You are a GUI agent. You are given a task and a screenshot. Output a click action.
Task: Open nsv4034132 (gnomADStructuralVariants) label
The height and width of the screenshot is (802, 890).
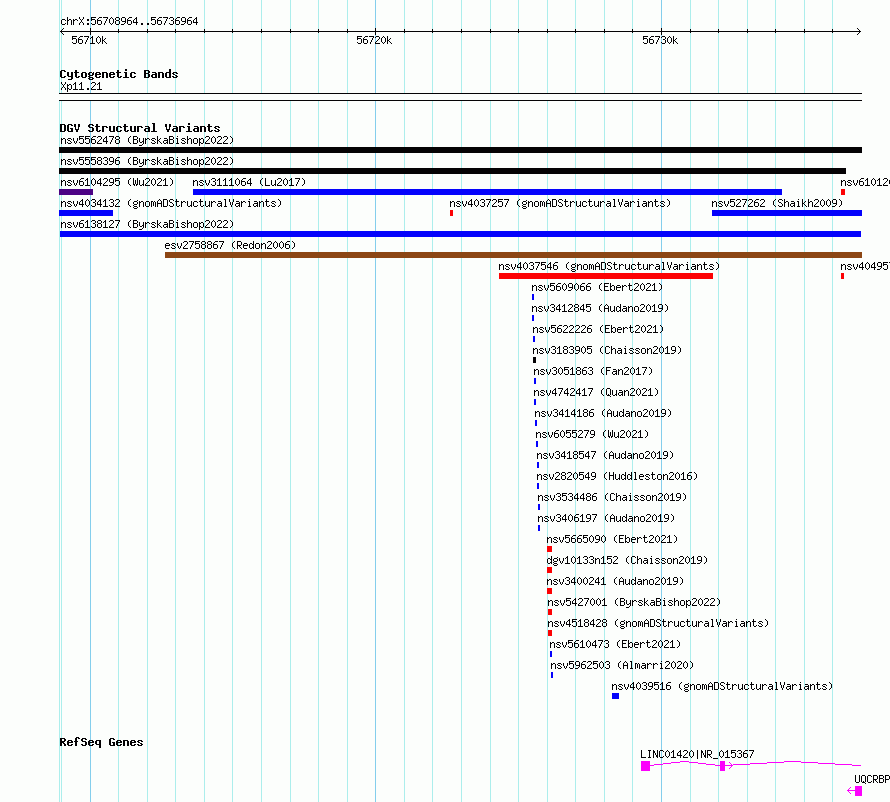(171, 203)
